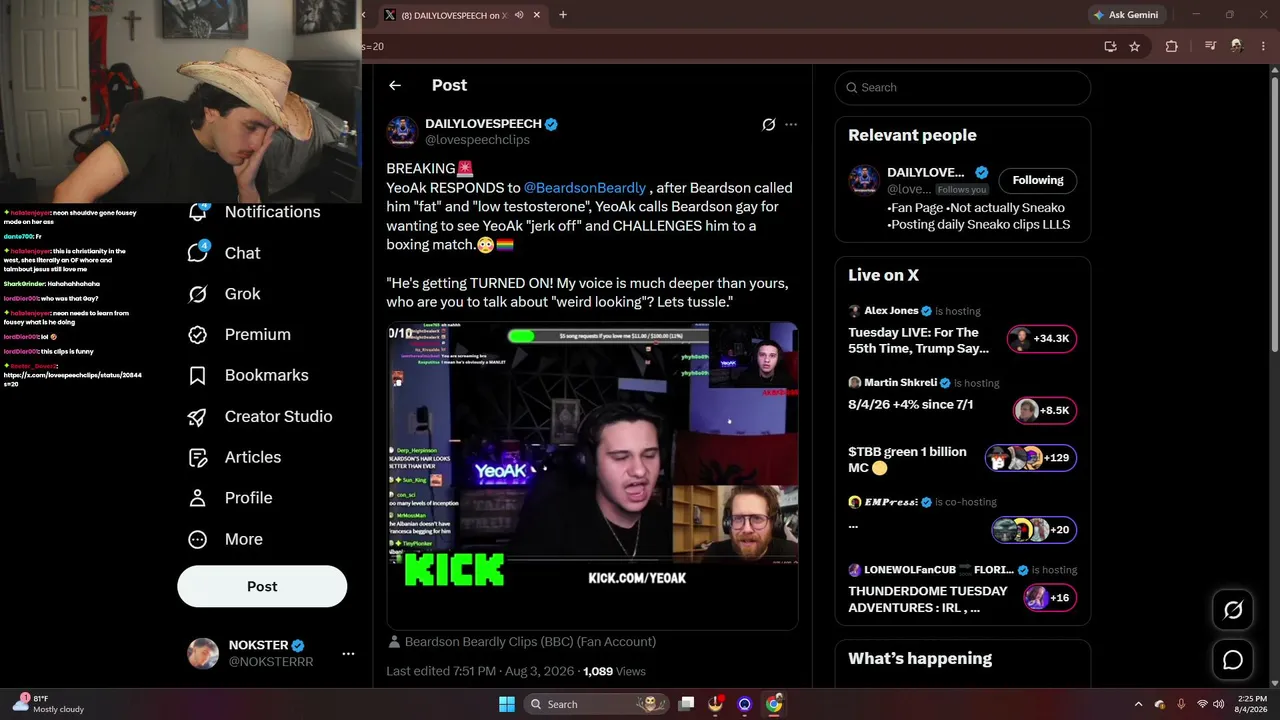Open Chrome media controls icon
The height and width of the screenshot is (720, 1280).
coord(1210,46)
